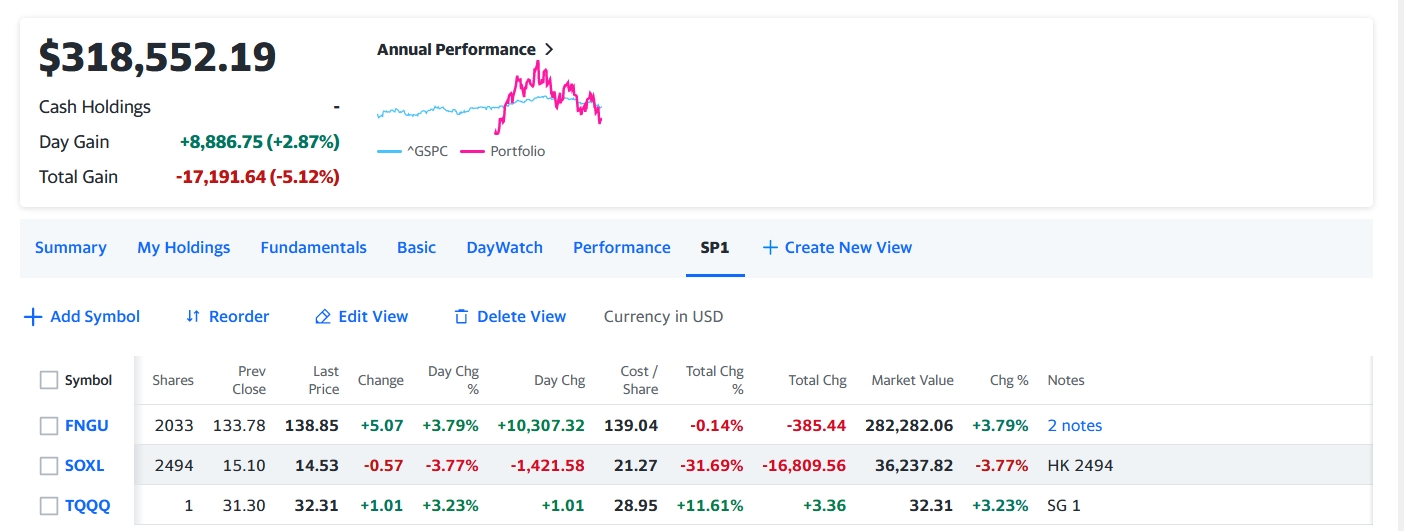Viewport: 1404px width, 531px height.
Task: Open the FNGU symbol link
Action: pos(87,426)
